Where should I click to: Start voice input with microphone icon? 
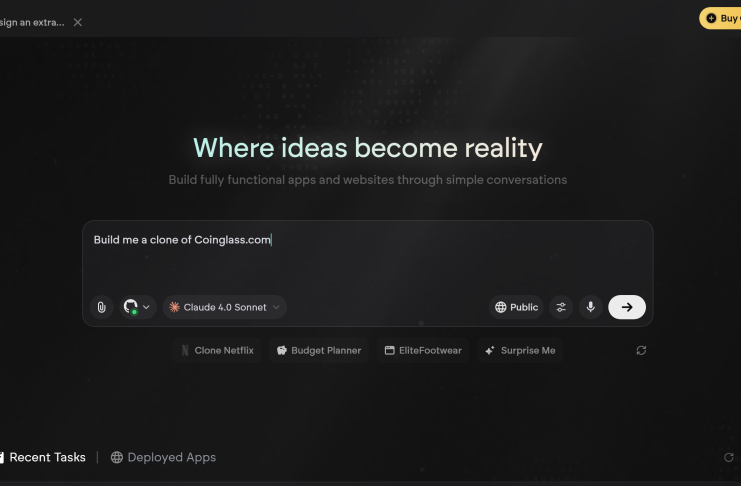pyautogui.click(x=591, y=307)
